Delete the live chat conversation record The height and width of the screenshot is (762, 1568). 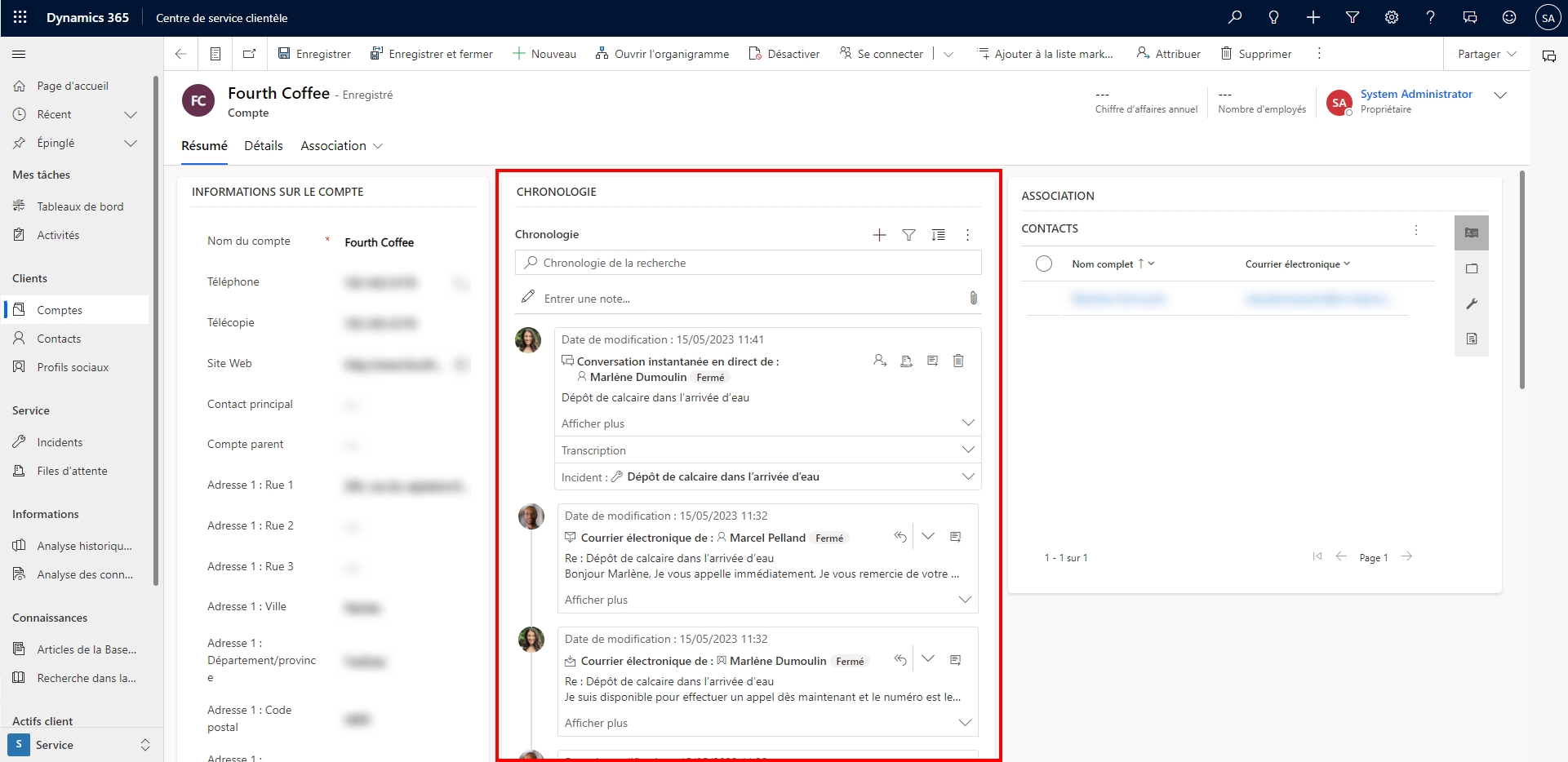[x=958, y=361]
